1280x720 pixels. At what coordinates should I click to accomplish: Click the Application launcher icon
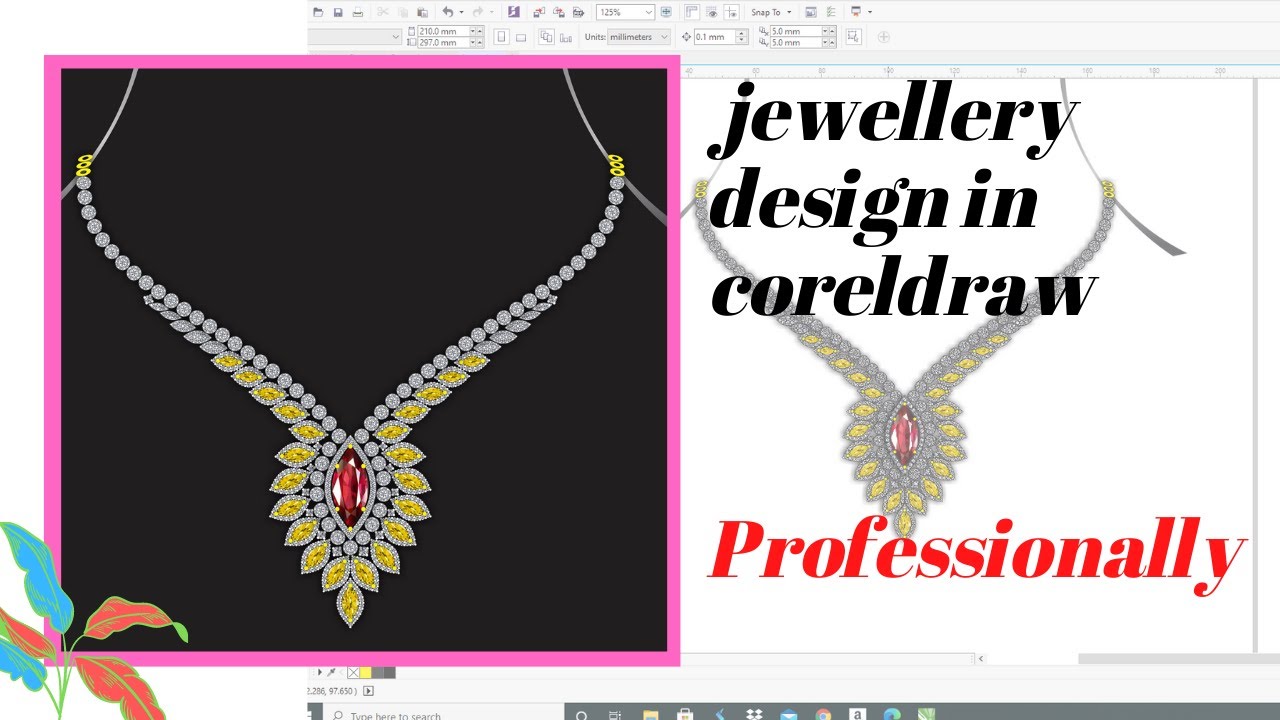(x=855, y=12)
